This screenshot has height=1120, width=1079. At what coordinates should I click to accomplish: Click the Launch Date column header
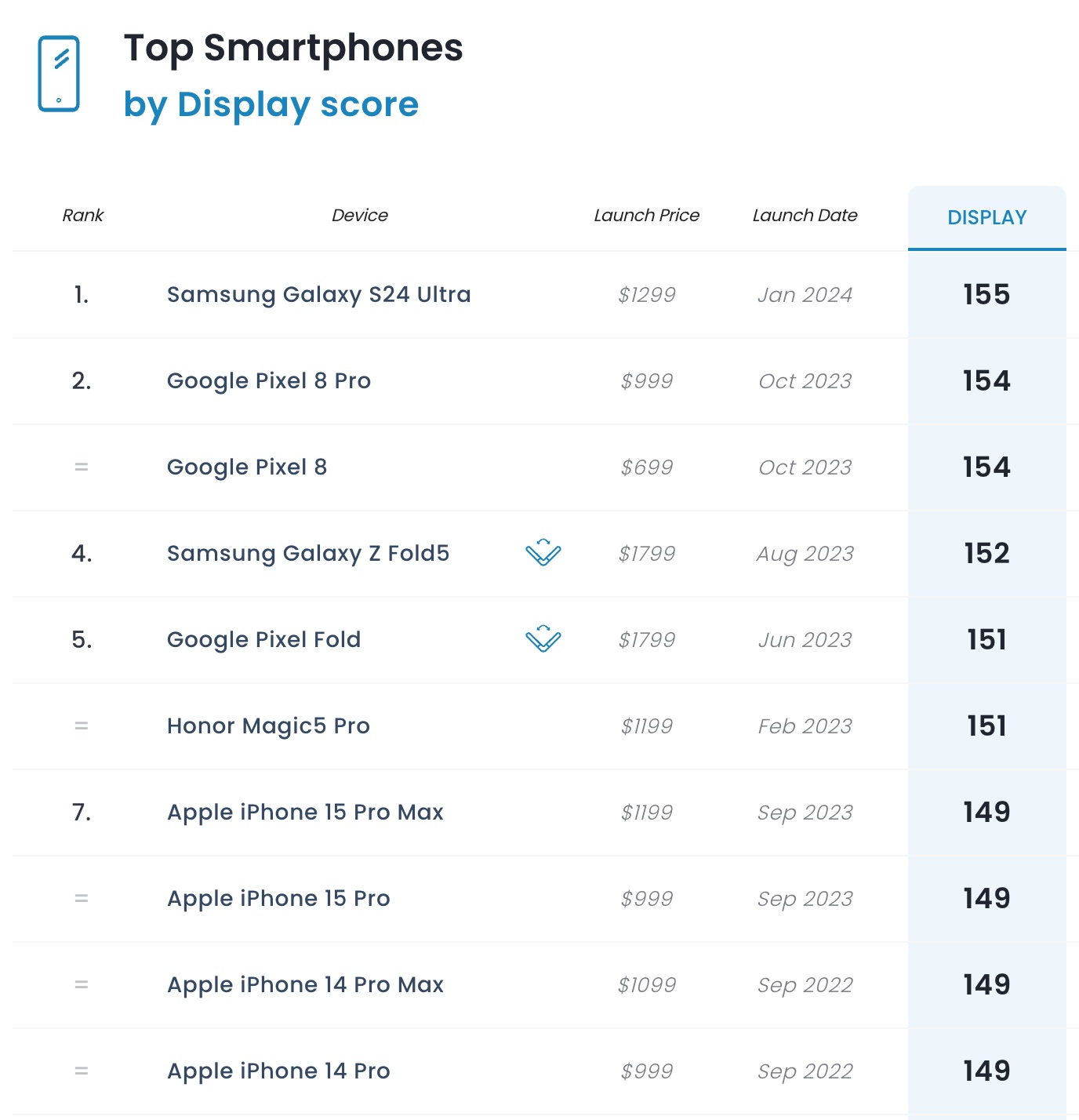(x=805, y=216)
